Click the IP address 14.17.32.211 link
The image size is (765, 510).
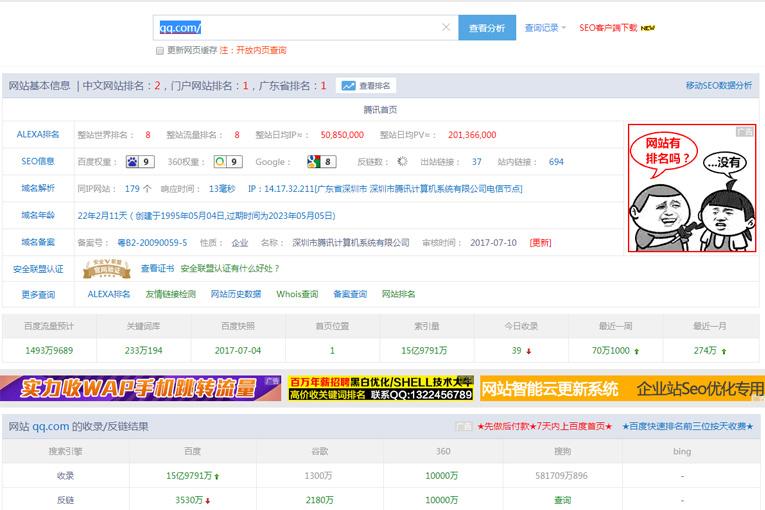point(385,188)
